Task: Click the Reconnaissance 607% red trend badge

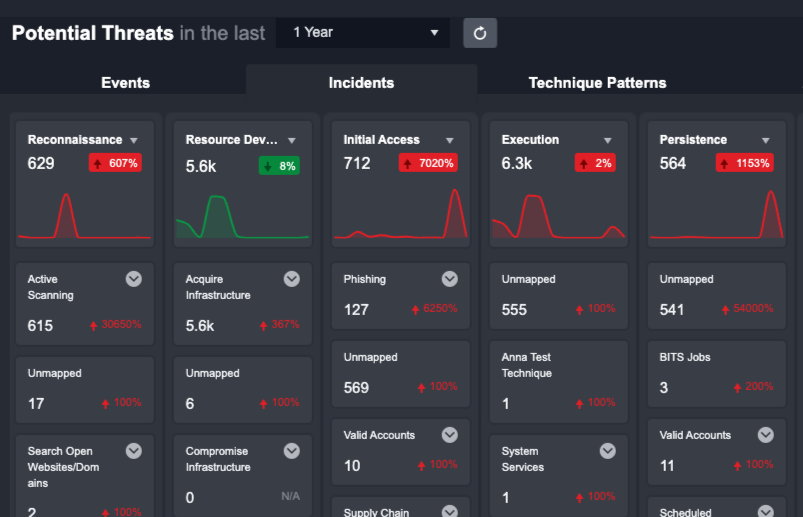Action: pos(116,163)
